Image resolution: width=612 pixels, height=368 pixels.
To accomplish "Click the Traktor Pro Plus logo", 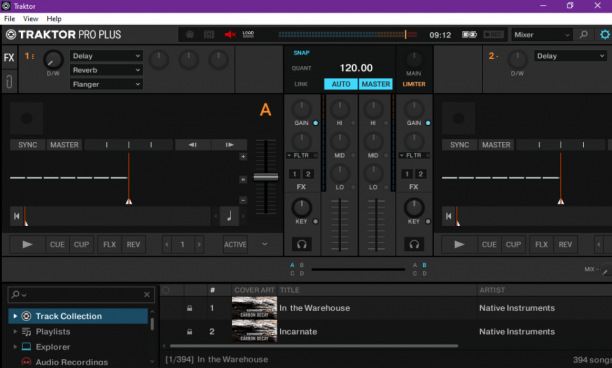I will (x=64, y=35).
